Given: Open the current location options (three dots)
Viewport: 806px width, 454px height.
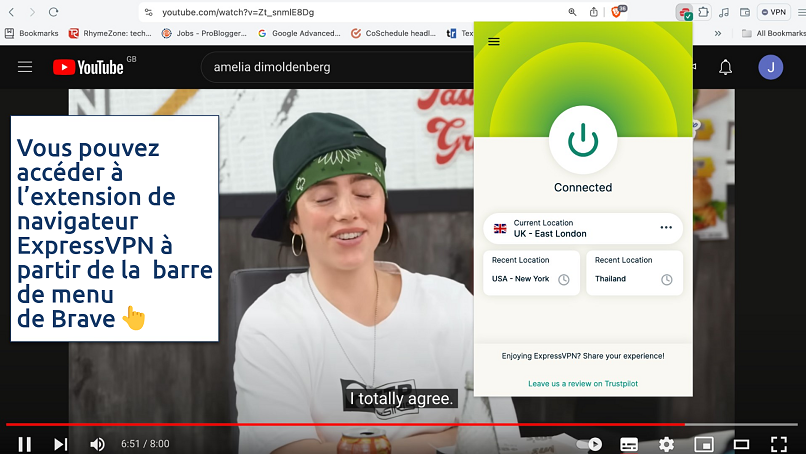Looking at the screenshot, I should [x=666, y=228].
